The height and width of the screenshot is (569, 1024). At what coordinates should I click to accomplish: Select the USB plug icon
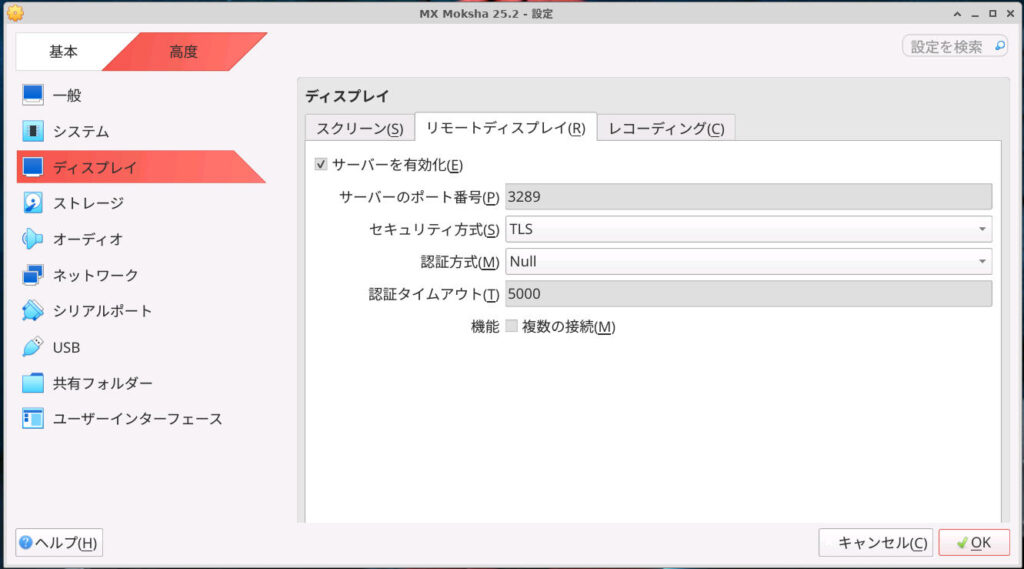(x=33, y=347)
